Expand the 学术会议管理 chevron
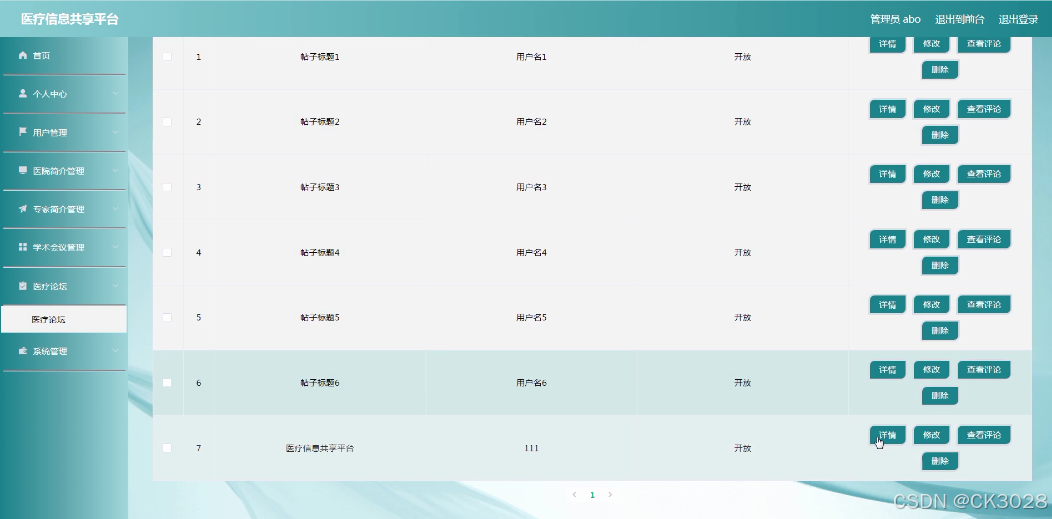 tap(115, 247)
